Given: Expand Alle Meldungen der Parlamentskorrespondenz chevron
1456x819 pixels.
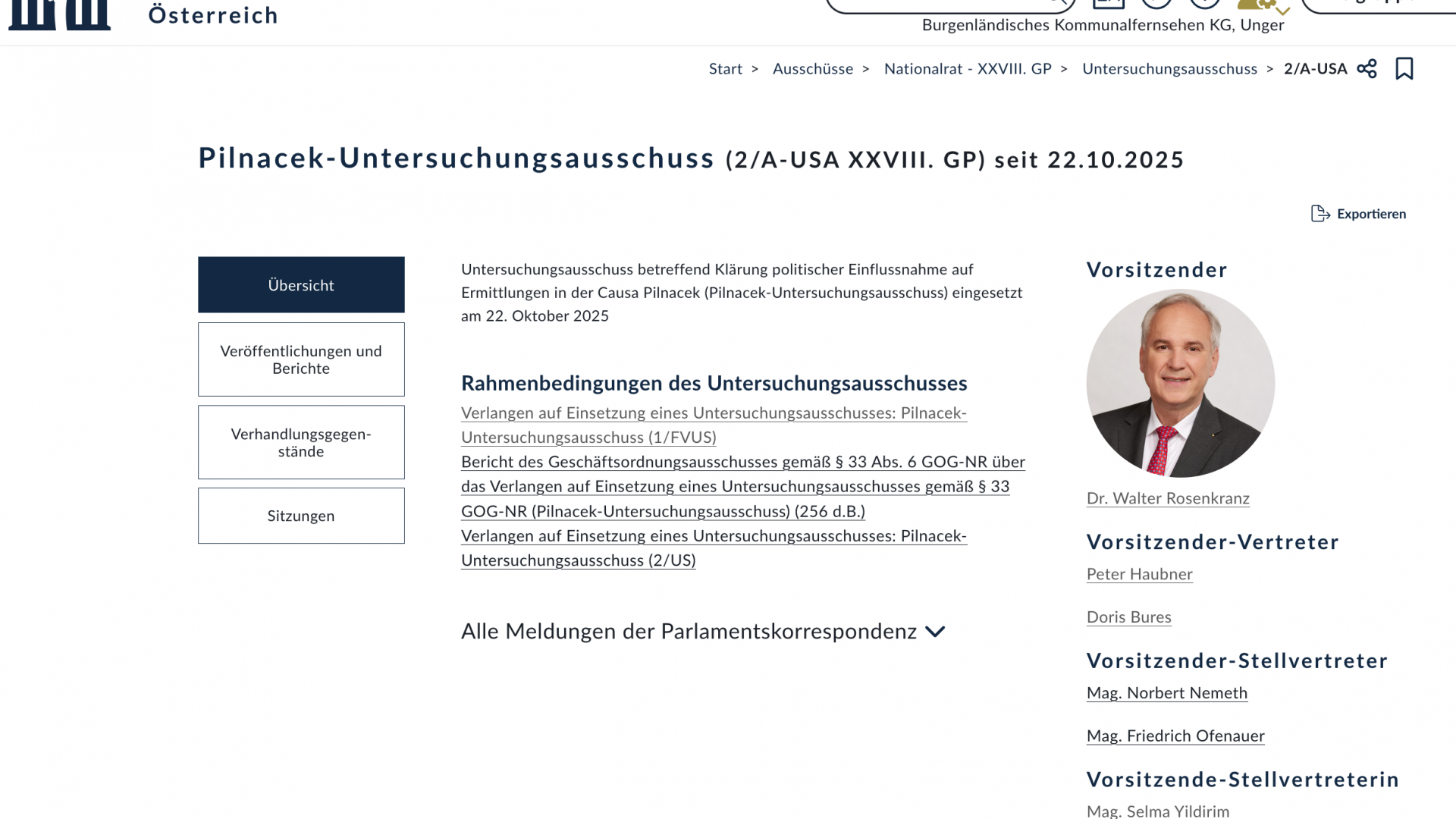Looking at the screenshot, I should point(935,632).
